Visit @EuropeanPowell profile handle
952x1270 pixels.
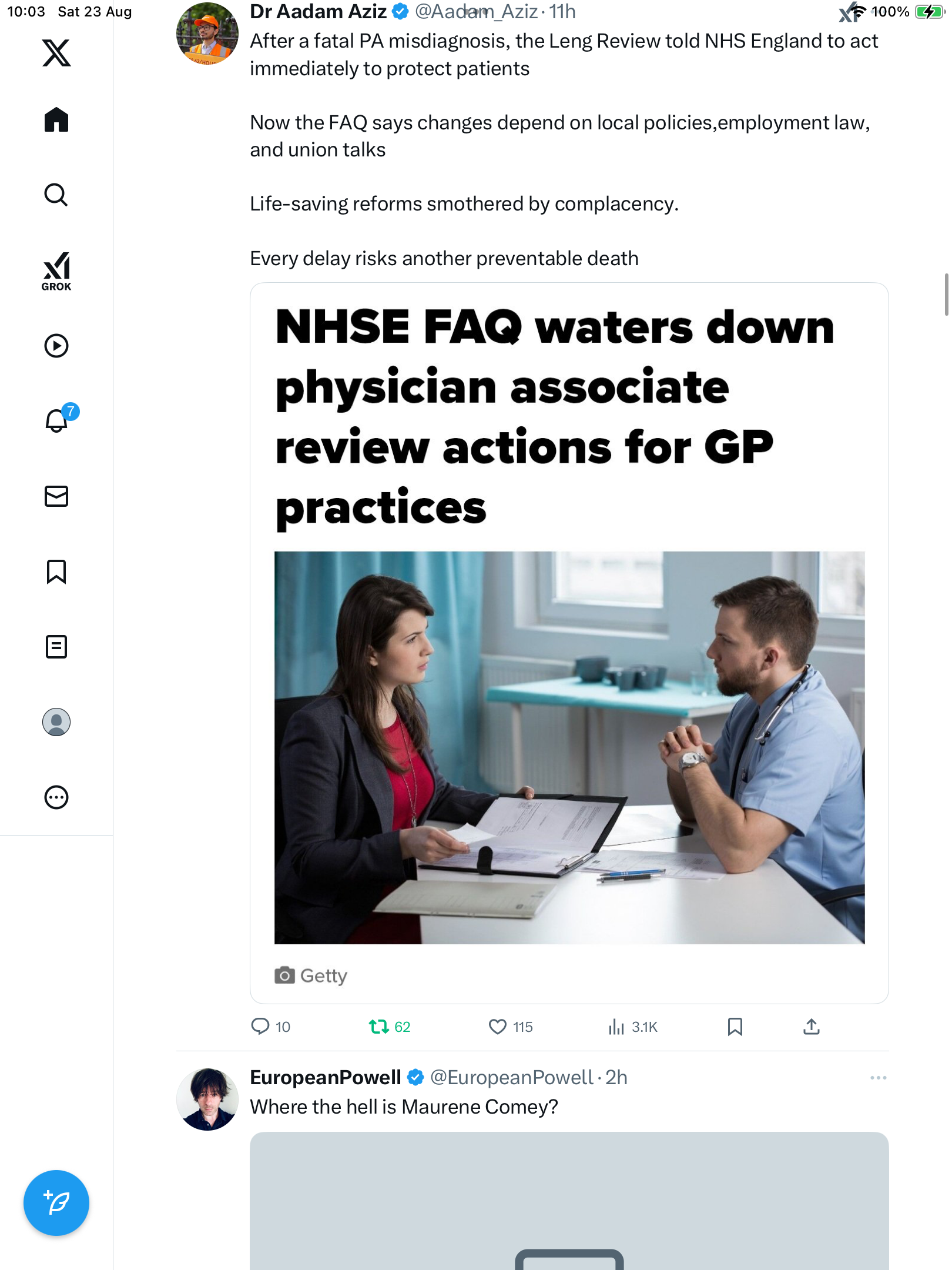(511, 1078)
